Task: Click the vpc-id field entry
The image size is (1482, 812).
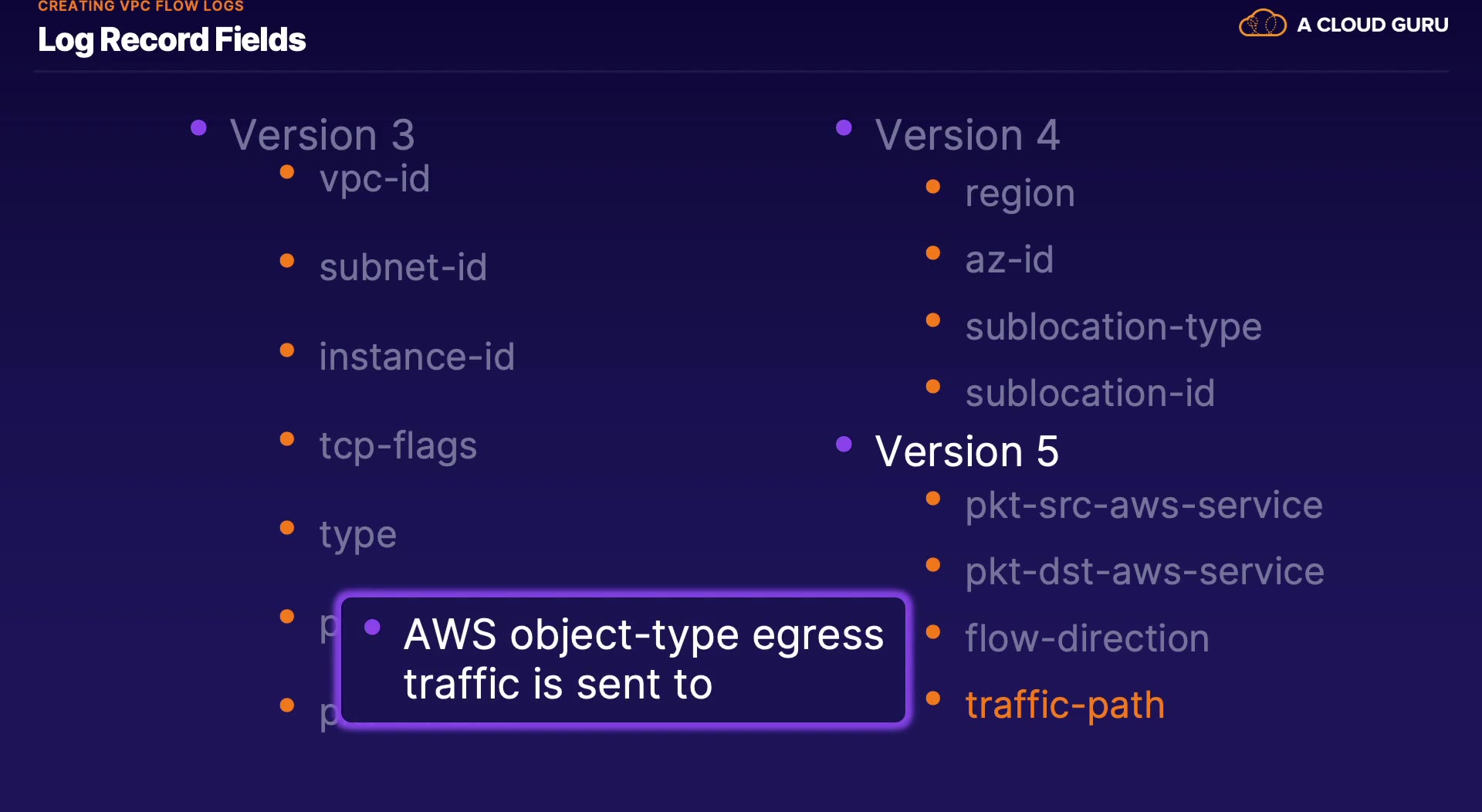Action: click(x=374, y=179)
